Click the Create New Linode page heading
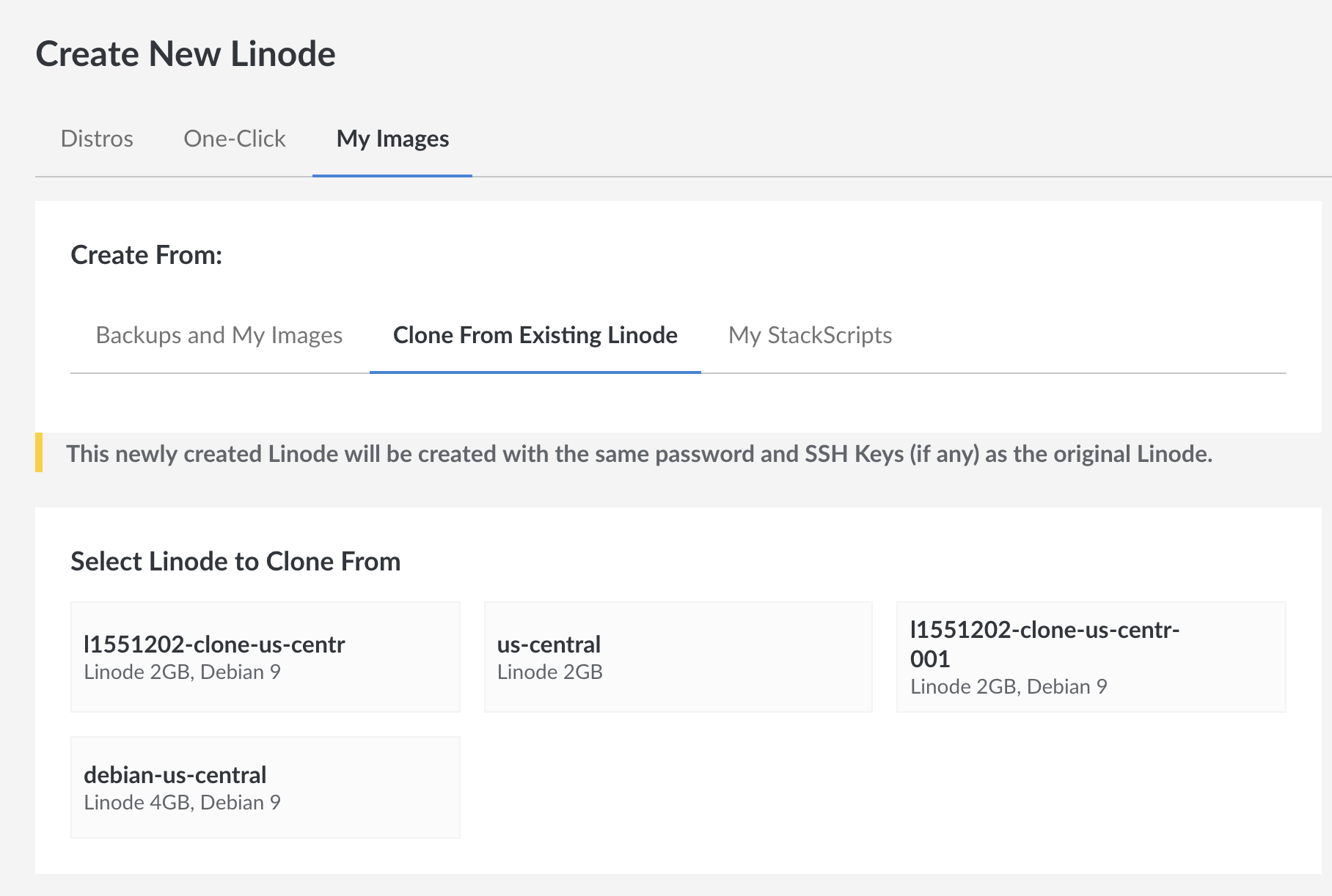Viewport: 1332px width, 896px height. 186,54
